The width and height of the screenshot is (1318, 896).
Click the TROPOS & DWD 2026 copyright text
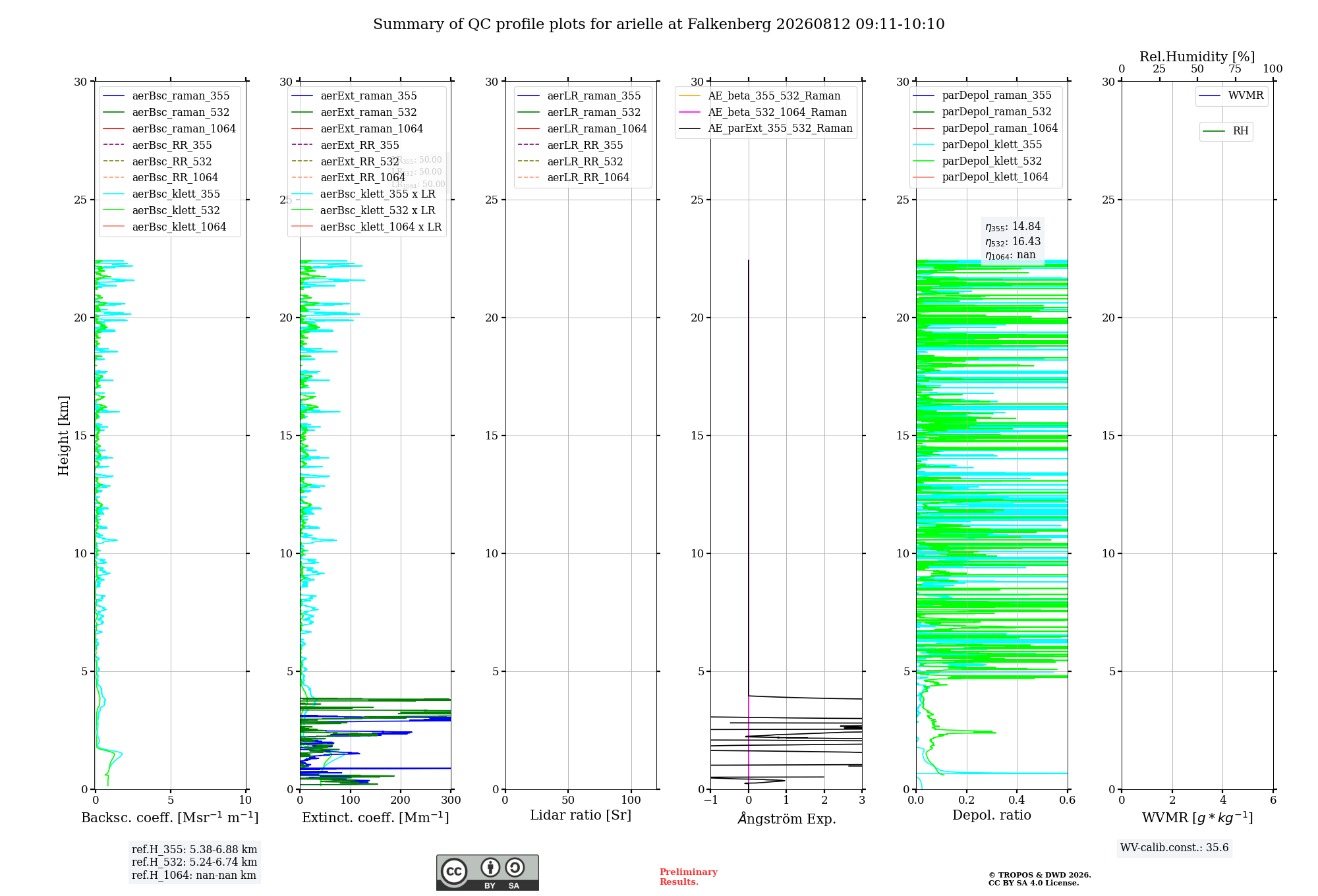(x=1040, y=876)
